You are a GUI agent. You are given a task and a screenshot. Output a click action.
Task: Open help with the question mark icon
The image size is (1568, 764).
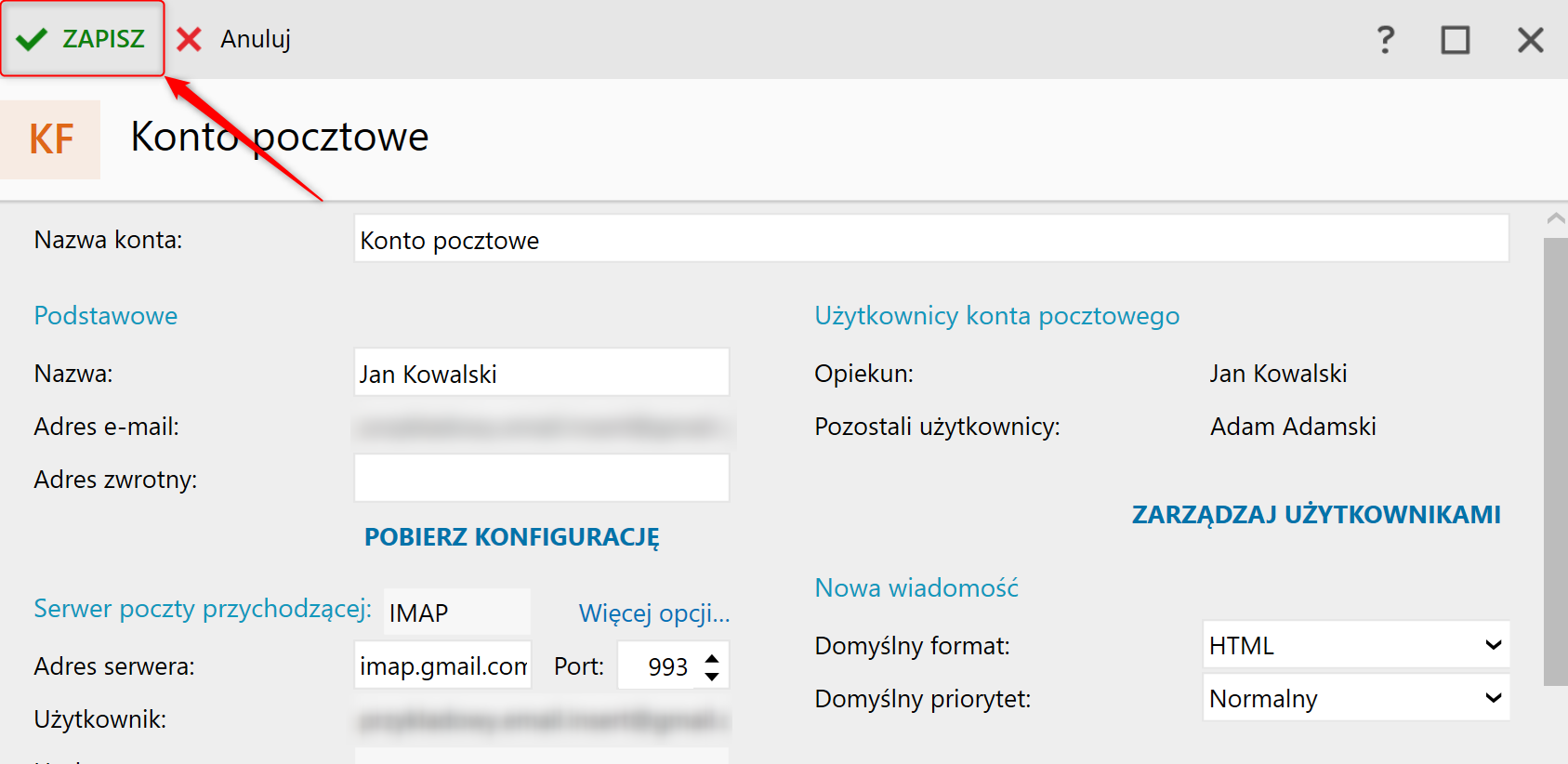[1385, 40]
